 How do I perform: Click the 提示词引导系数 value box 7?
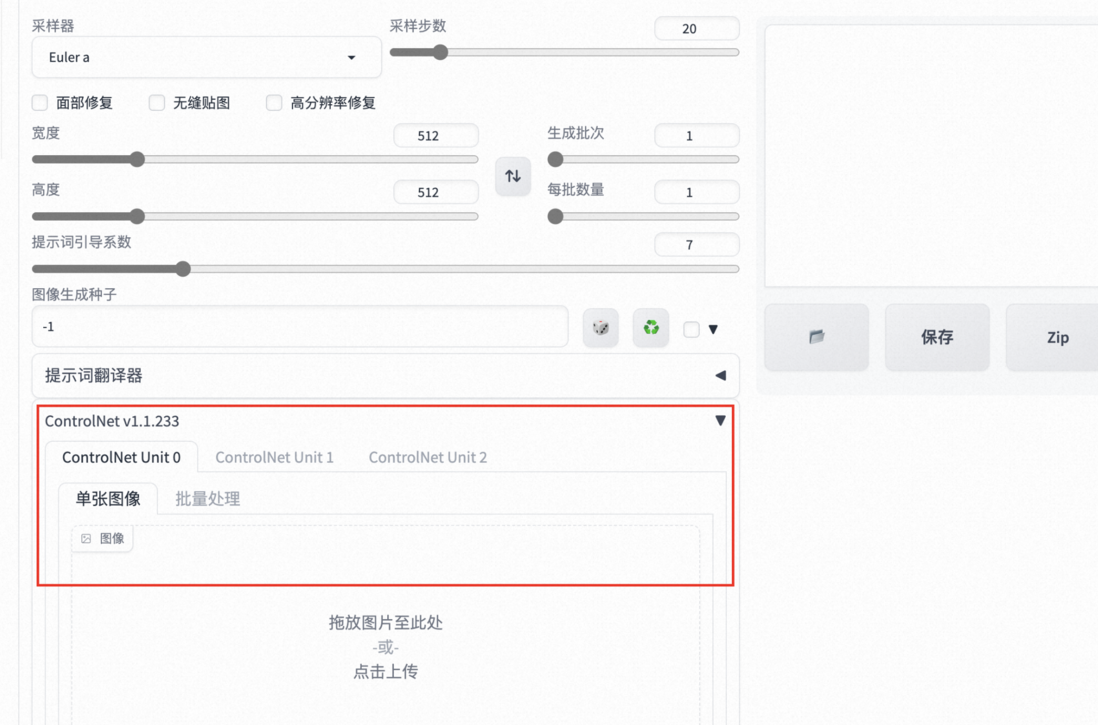697,245
